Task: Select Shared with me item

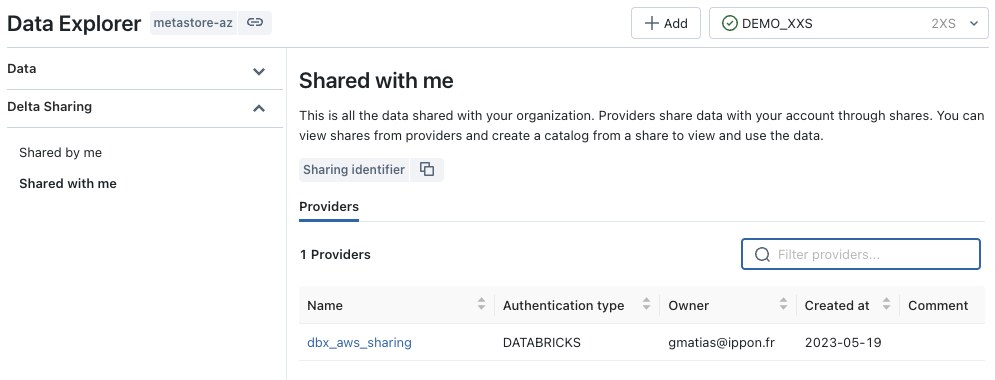Action: (x=68, y=184)
